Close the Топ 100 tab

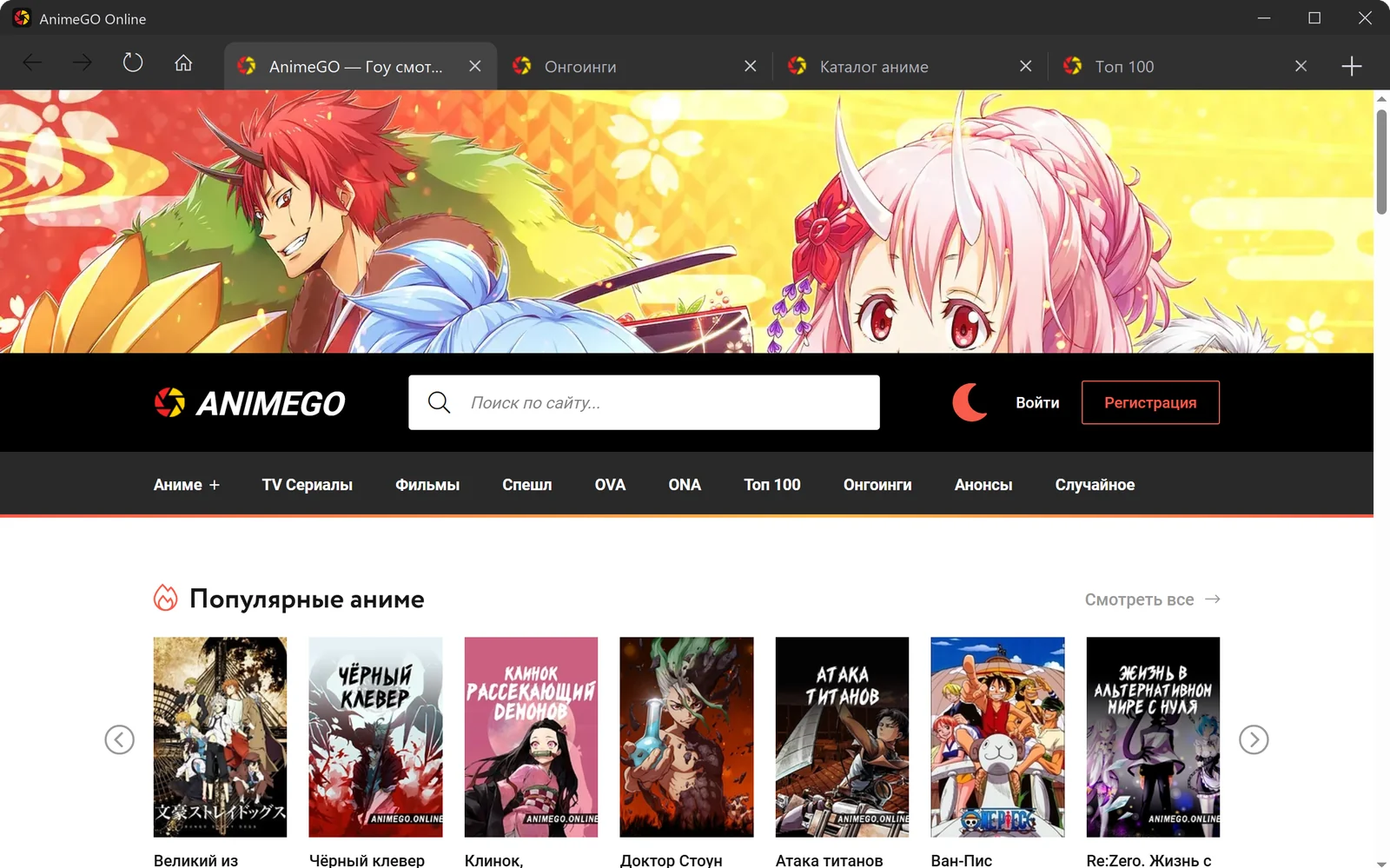coord(1301,66)
